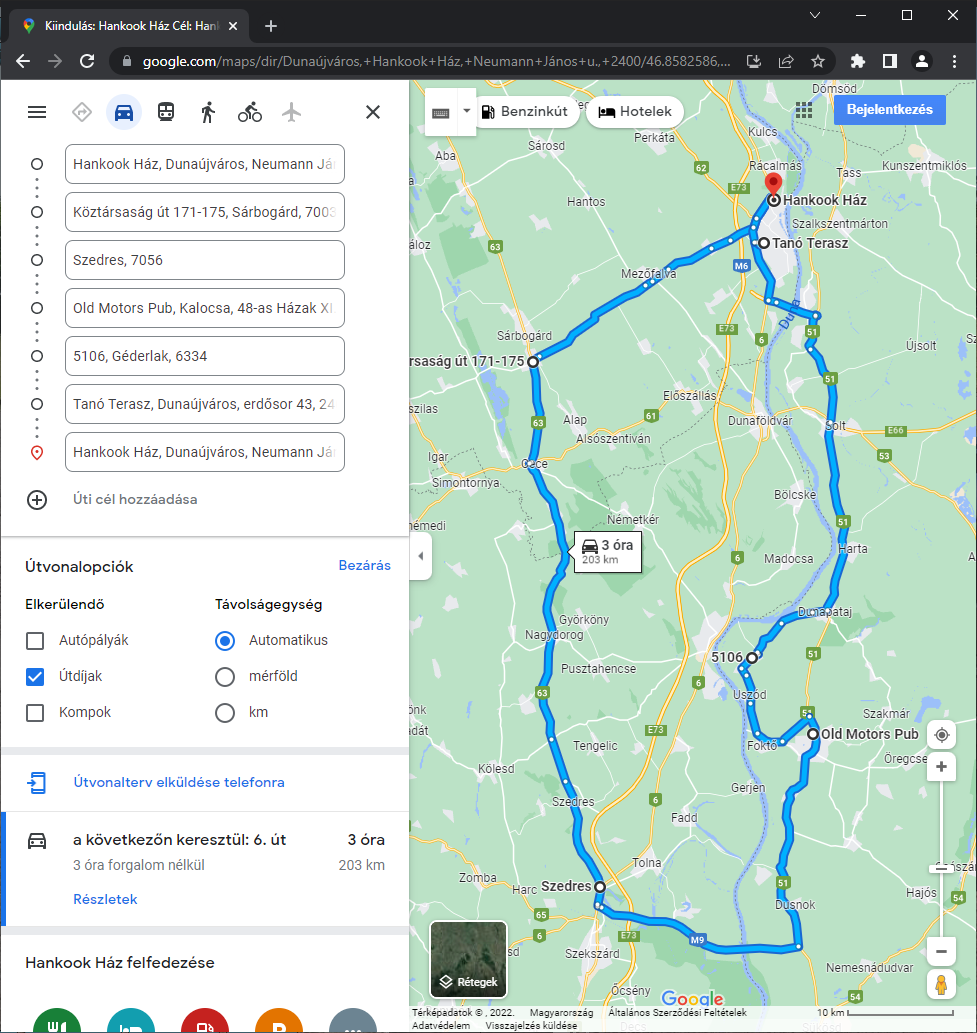Expand input tools dropdown arrow
Viewport: 977px width, 1033px height.
(466, 111)
